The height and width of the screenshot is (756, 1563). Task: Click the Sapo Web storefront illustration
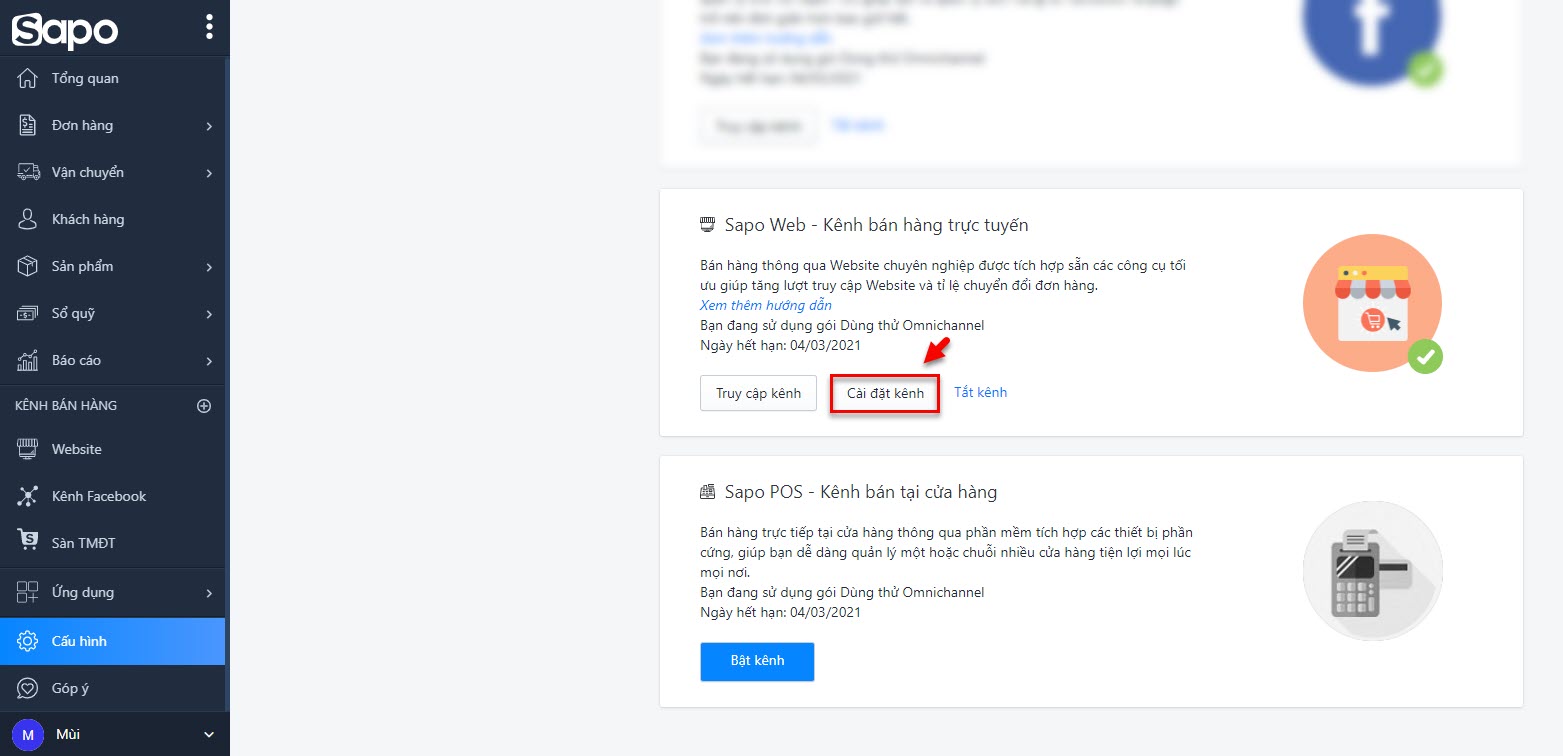(x=1372, y=304)
